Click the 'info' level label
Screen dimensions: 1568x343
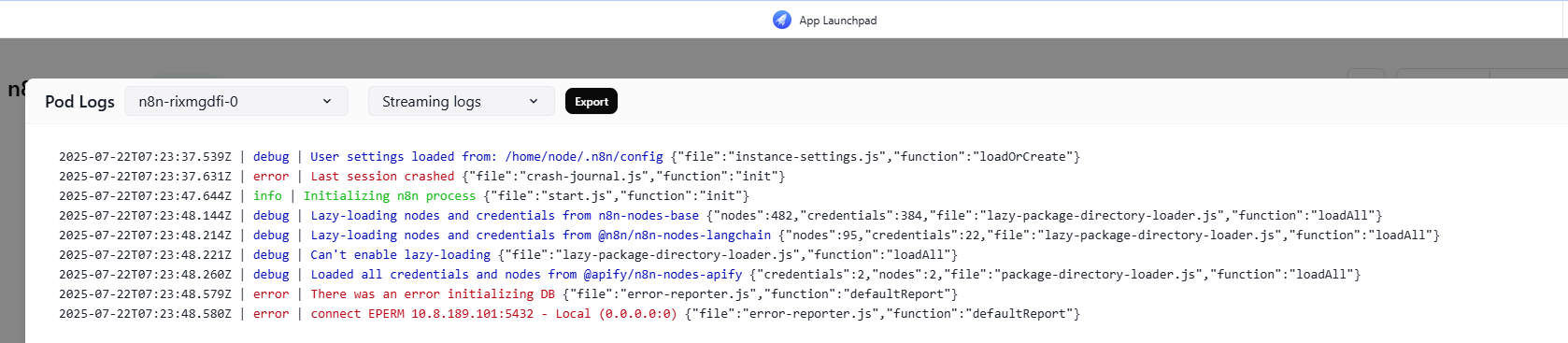point(267,195)
